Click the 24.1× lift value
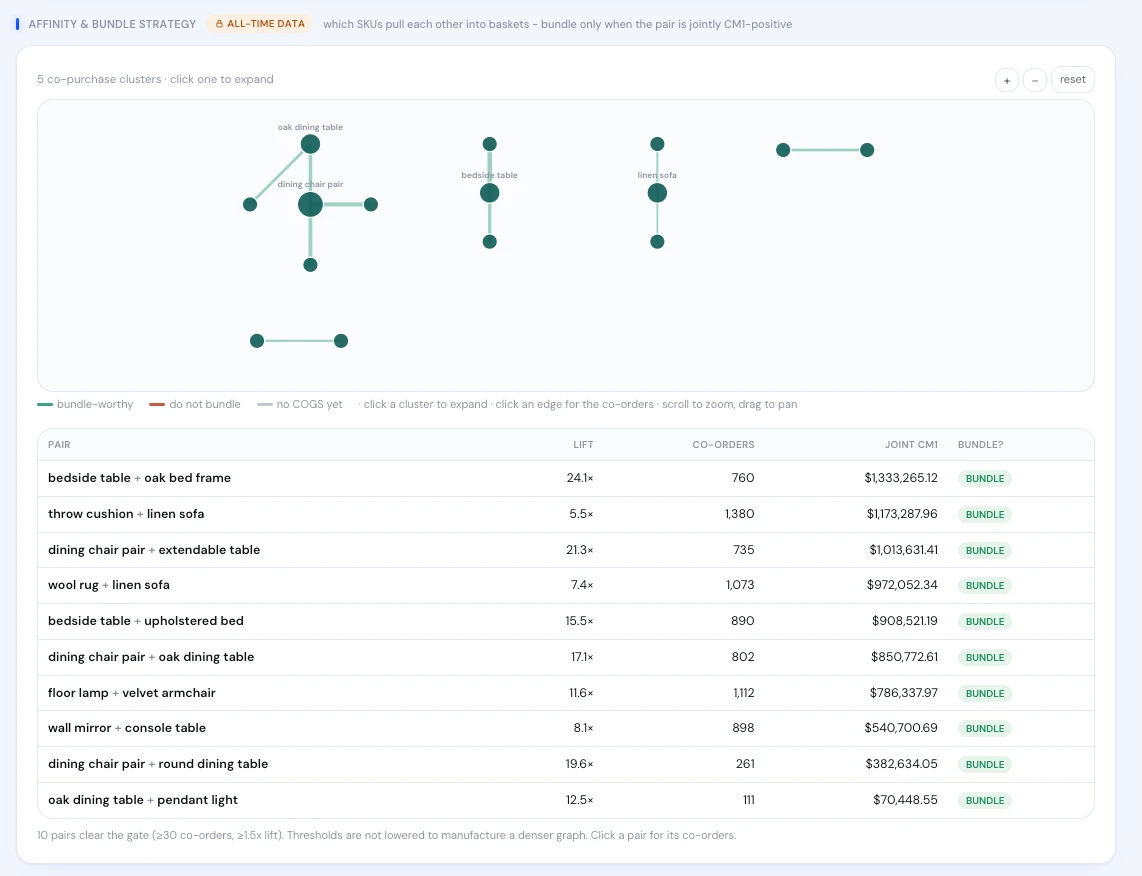 (580, 478)
